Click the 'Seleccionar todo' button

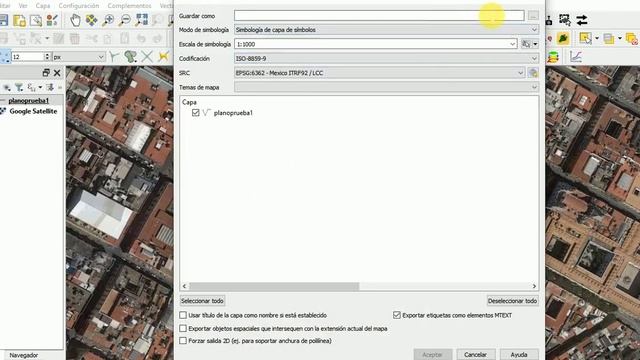[x=202, y=301]
